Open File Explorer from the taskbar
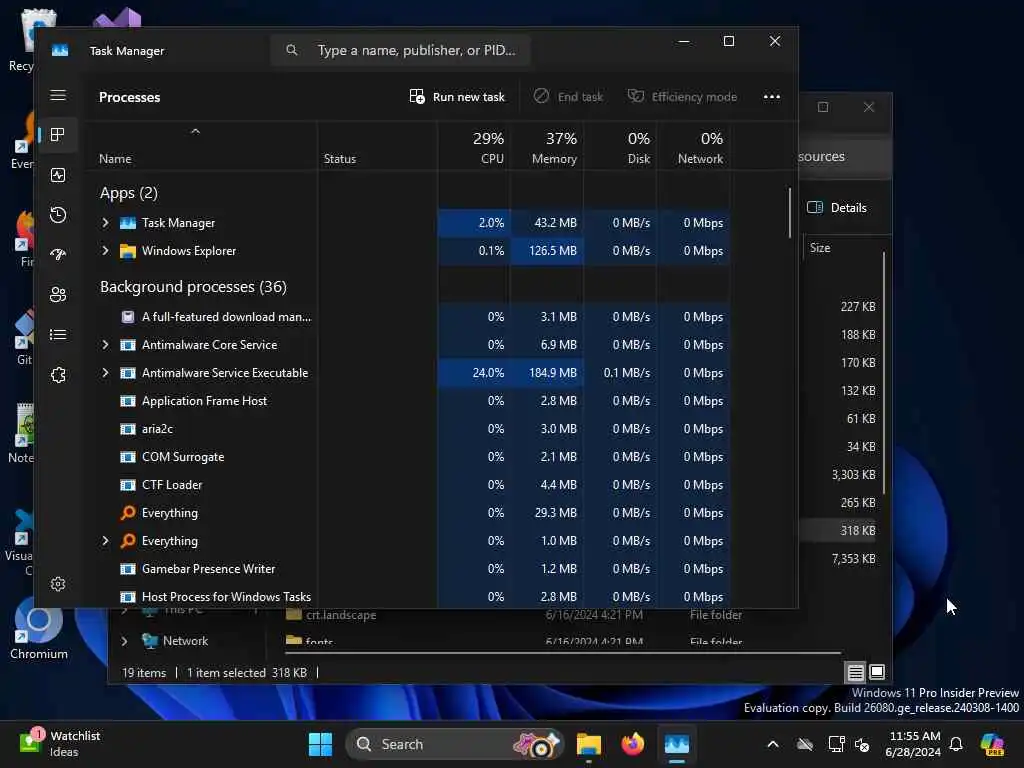 tap(588, 744)
